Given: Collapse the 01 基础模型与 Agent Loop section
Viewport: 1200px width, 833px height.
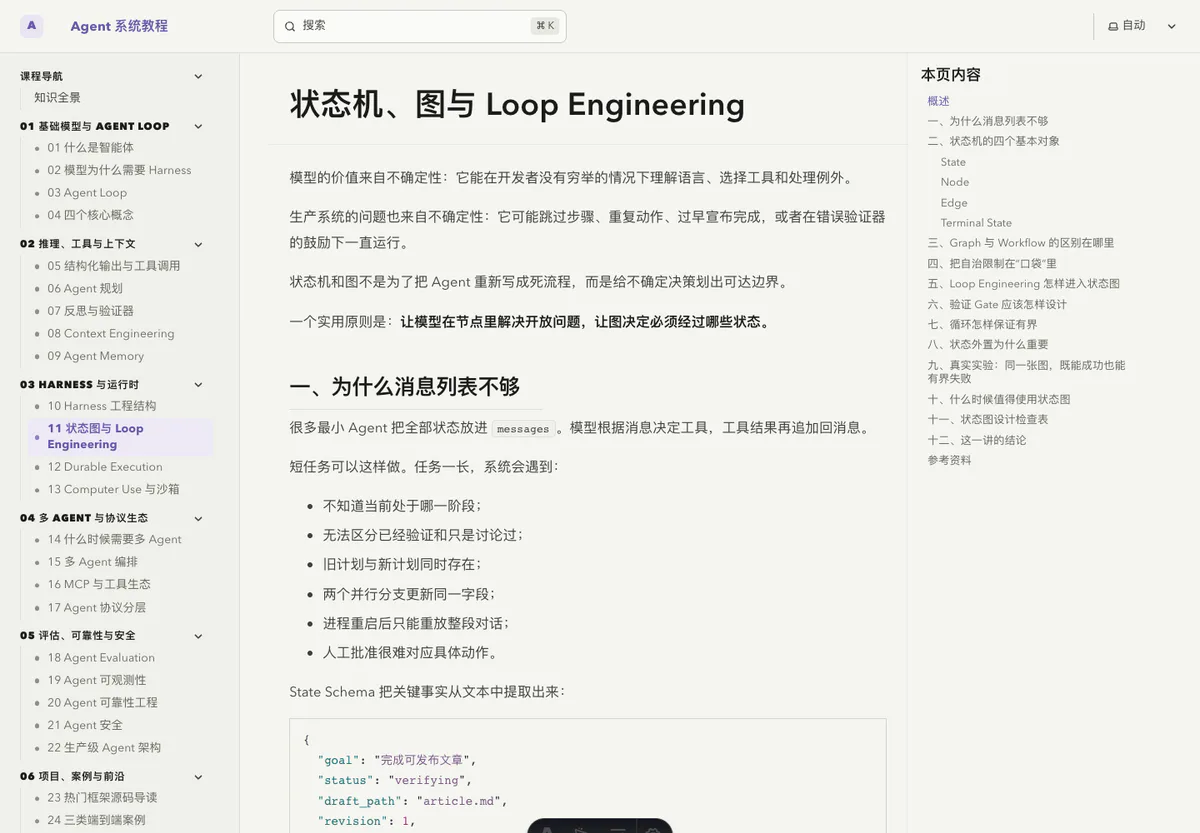Looking at the screenshot, I should tap(198, 126).
